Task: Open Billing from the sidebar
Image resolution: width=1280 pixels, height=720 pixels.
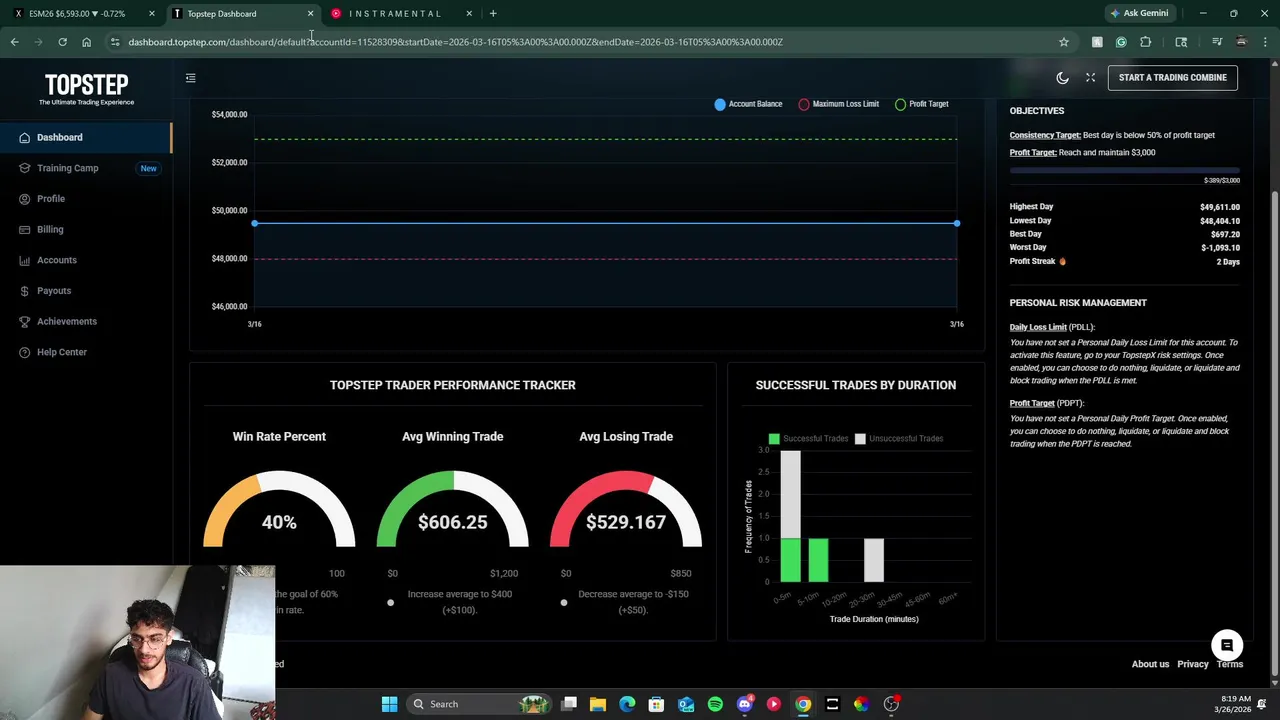Action: pyautogui.click(x=86, y=229)
